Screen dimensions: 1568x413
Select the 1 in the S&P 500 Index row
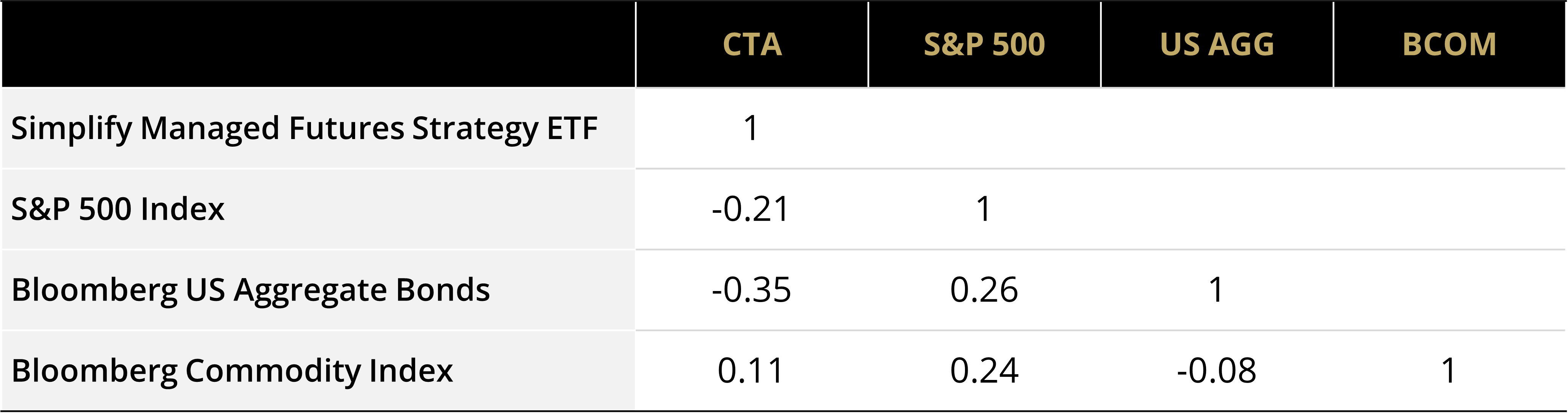(984, 209)
